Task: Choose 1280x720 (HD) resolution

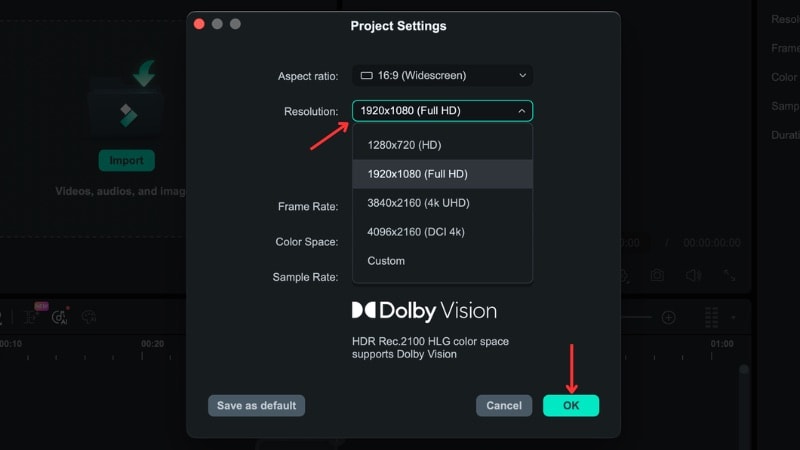Action: point(404,145)
